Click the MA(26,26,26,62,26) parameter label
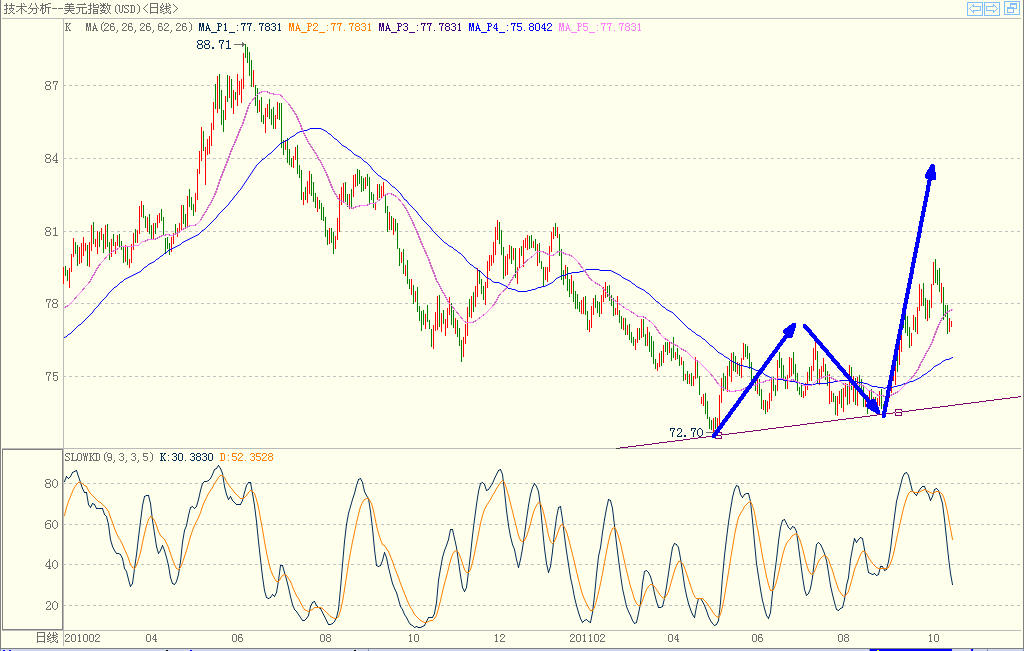The height and width of the screenshot is (651, 1024). pos(139,27)
